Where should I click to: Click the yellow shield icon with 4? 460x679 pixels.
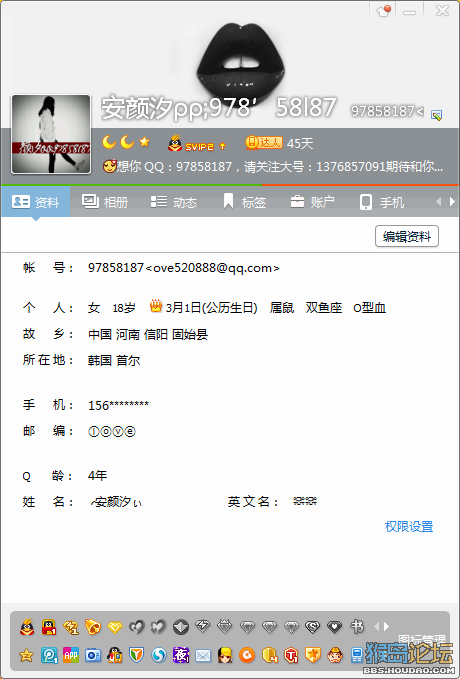[269, 655]
